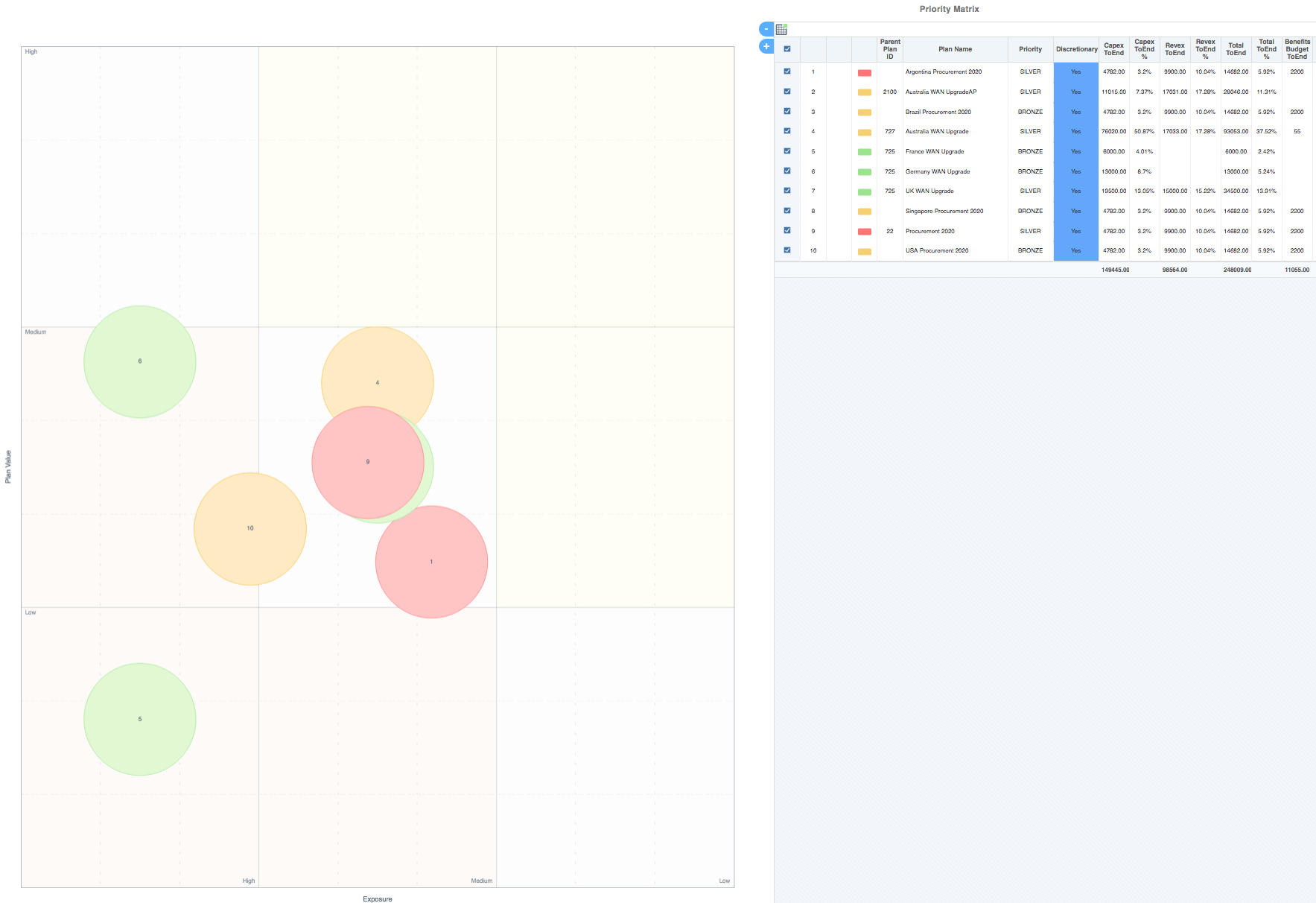Select red bubble 9 in the matrix
Screen dimensions: 1316x903
pyautogui.click(x=368, y=463)
